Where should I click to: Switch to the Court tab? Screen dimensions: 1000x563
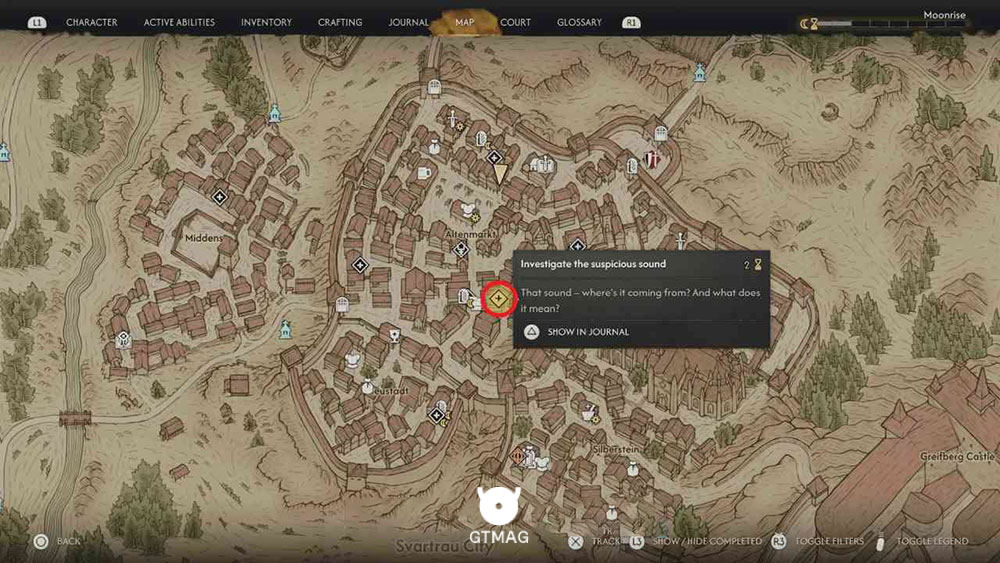pos(515,22)
